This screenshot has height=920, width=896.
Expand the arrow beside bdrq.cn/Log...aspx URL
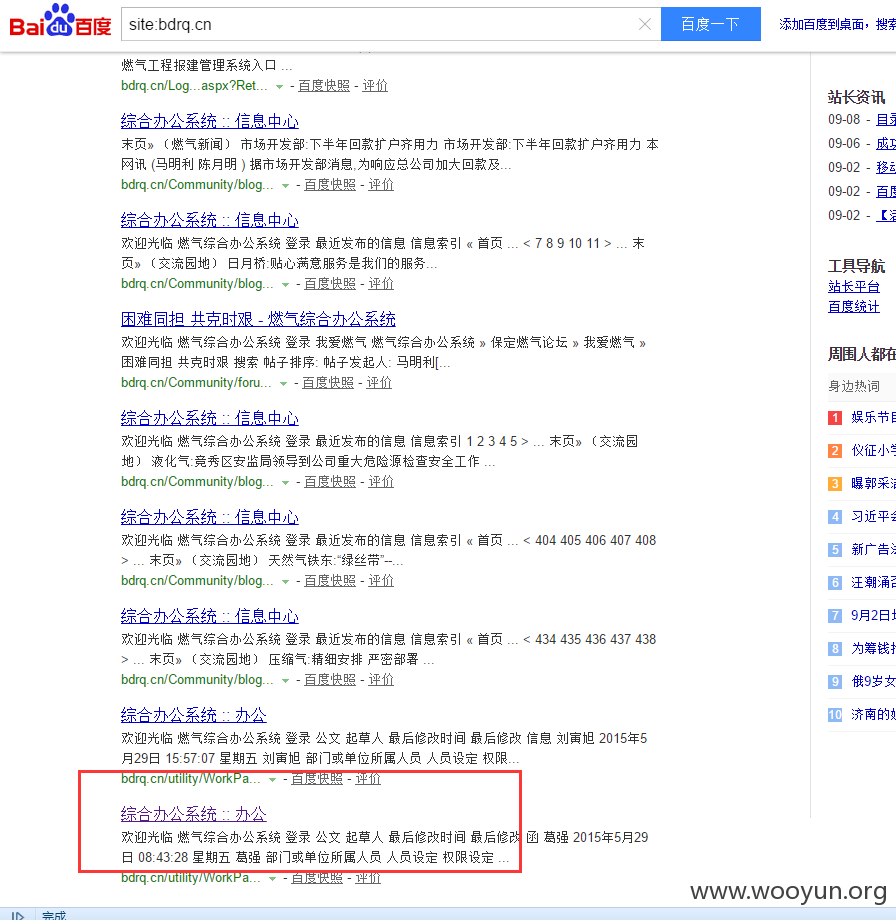[279, 87]
